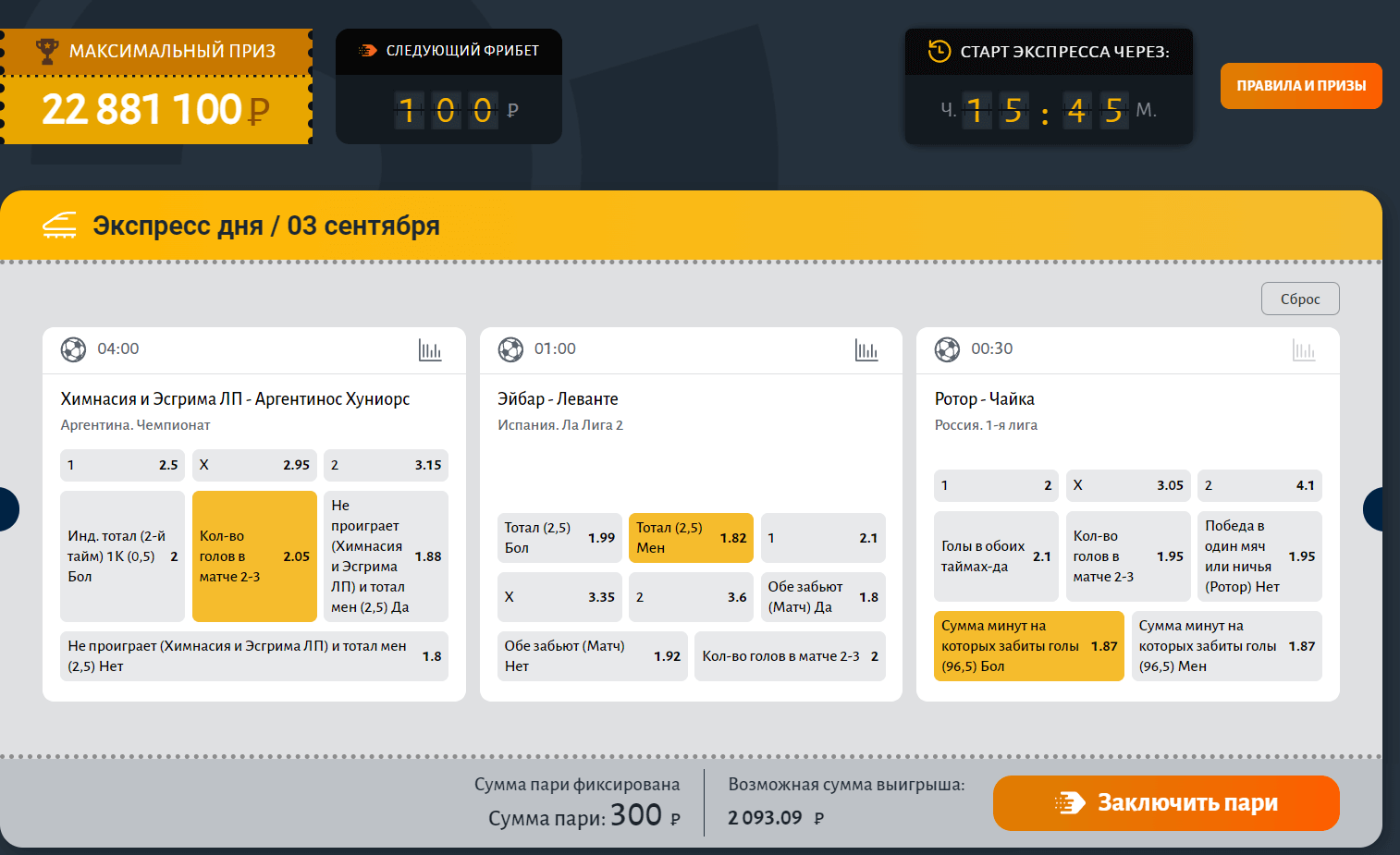1400x855 pixels.
Task: Choose Кол-во голов в матче 2-3 at 1.95
Action: click(x=1128, y=556)
